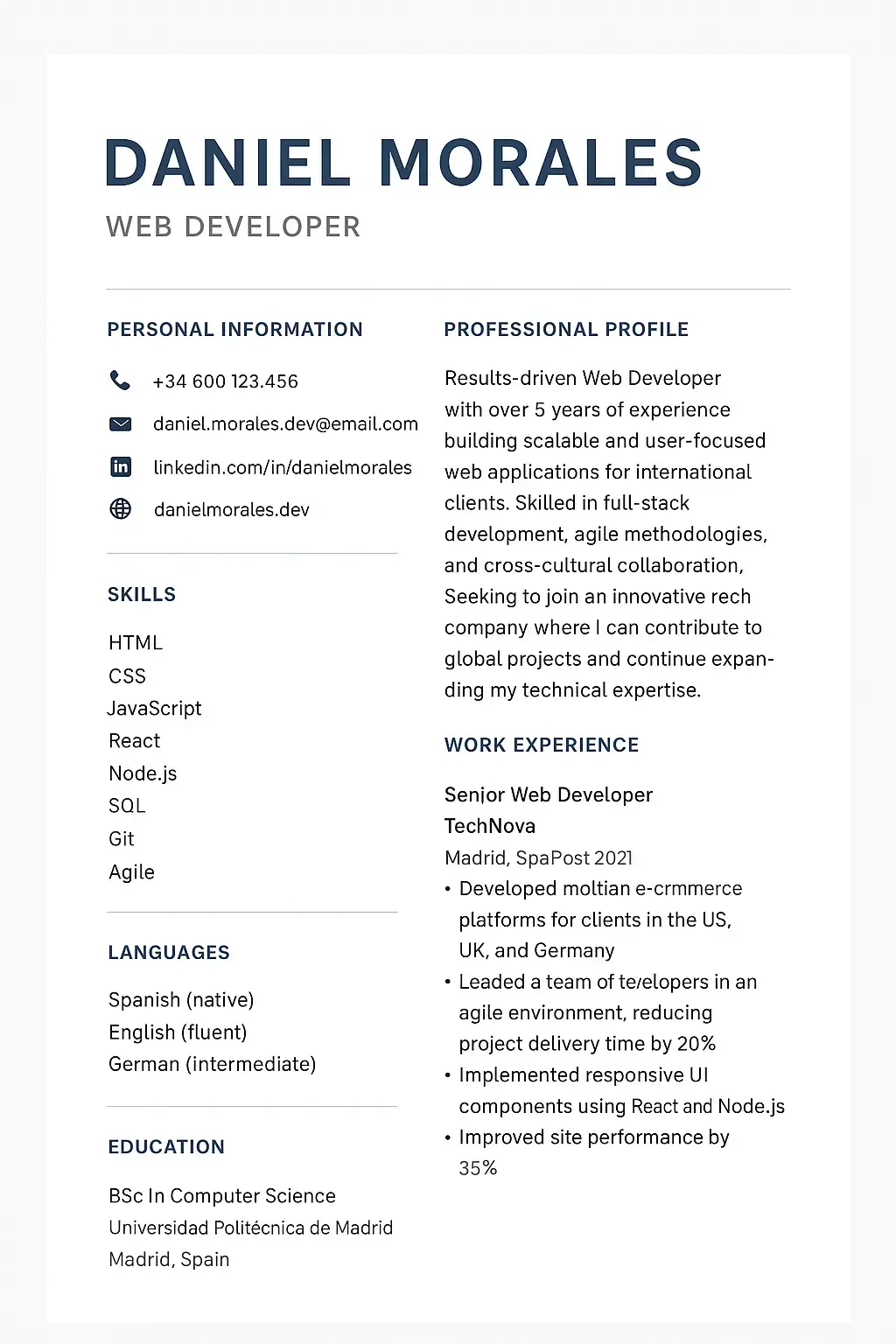Click the daniel.morales.dev@email.com address

coord(285,424)
